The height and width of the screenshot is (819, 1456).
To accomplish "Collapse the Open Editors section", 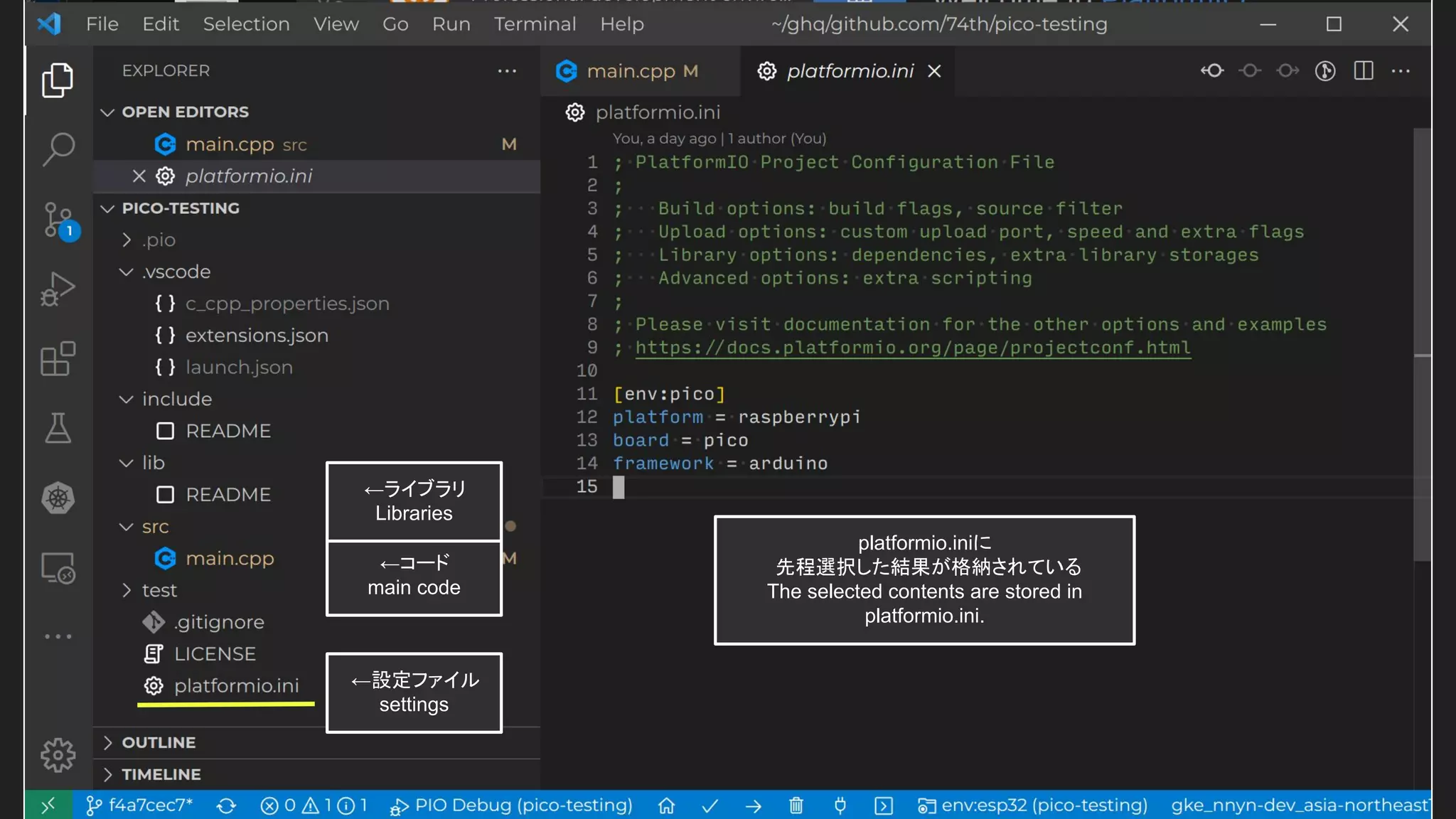I will point(316,112).
